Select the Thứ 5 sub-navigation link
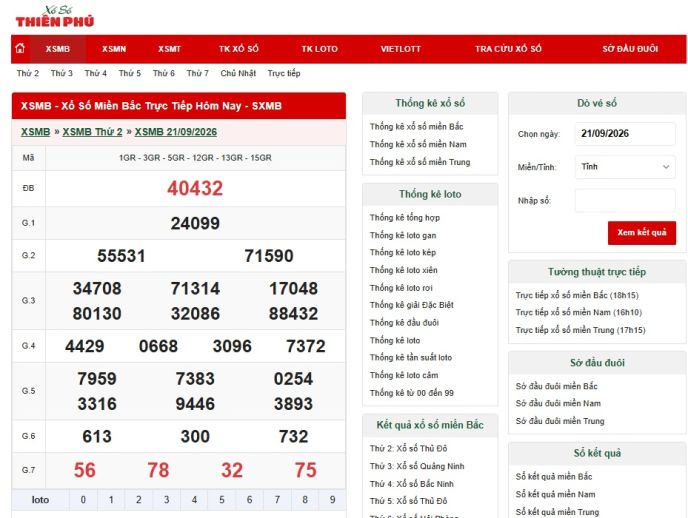The image size is (688, 518). click(x=129, y=73)
